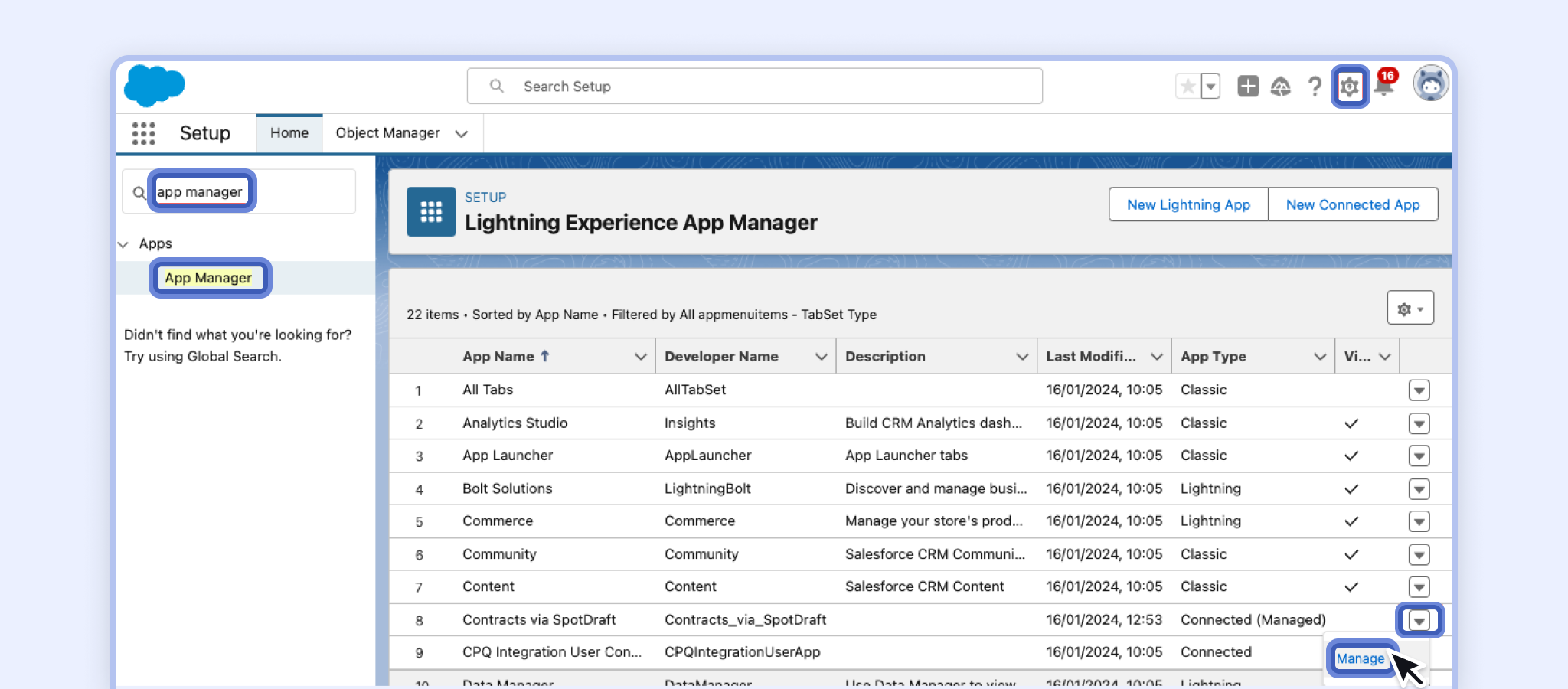The width and height of the screenshot is (1568, 689).
Task: Click the visible checkmark for Community
Action: (x=1351, y=554)
